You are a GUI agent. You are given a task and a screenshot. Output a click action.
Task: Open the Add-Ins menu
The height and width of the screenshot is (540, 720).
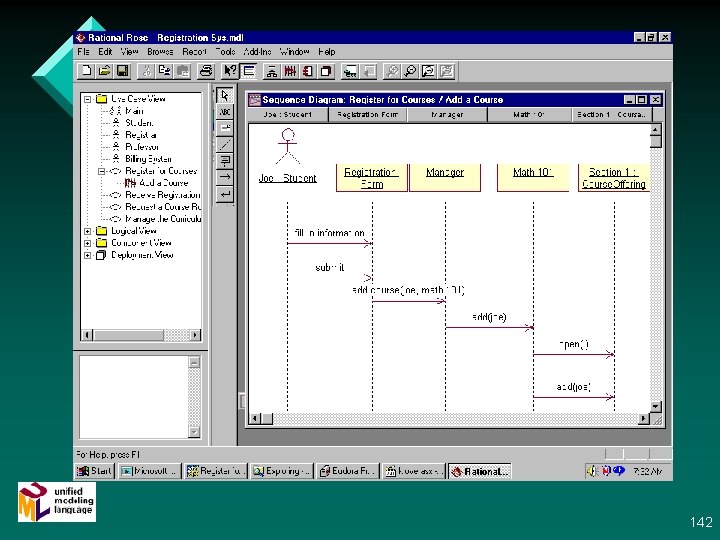coord(257,52)
